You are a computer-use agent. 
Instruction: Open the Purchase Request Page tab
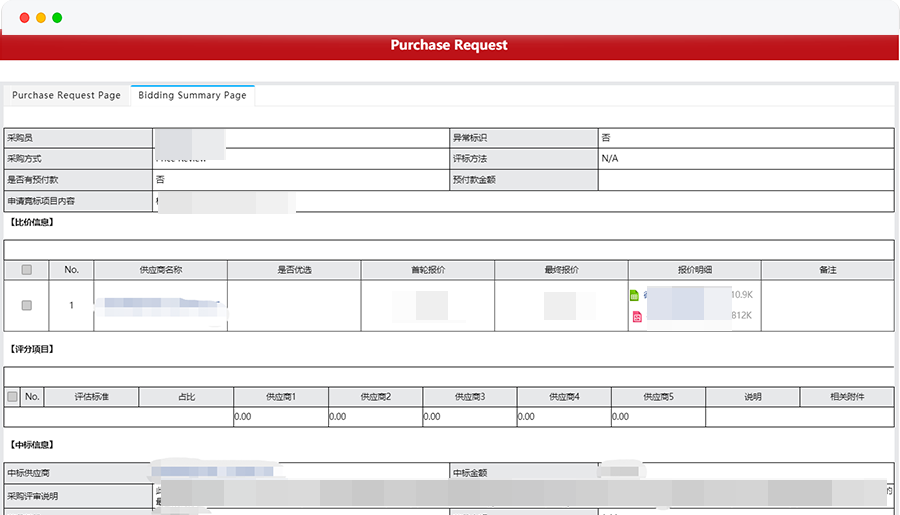pos(67,95)
